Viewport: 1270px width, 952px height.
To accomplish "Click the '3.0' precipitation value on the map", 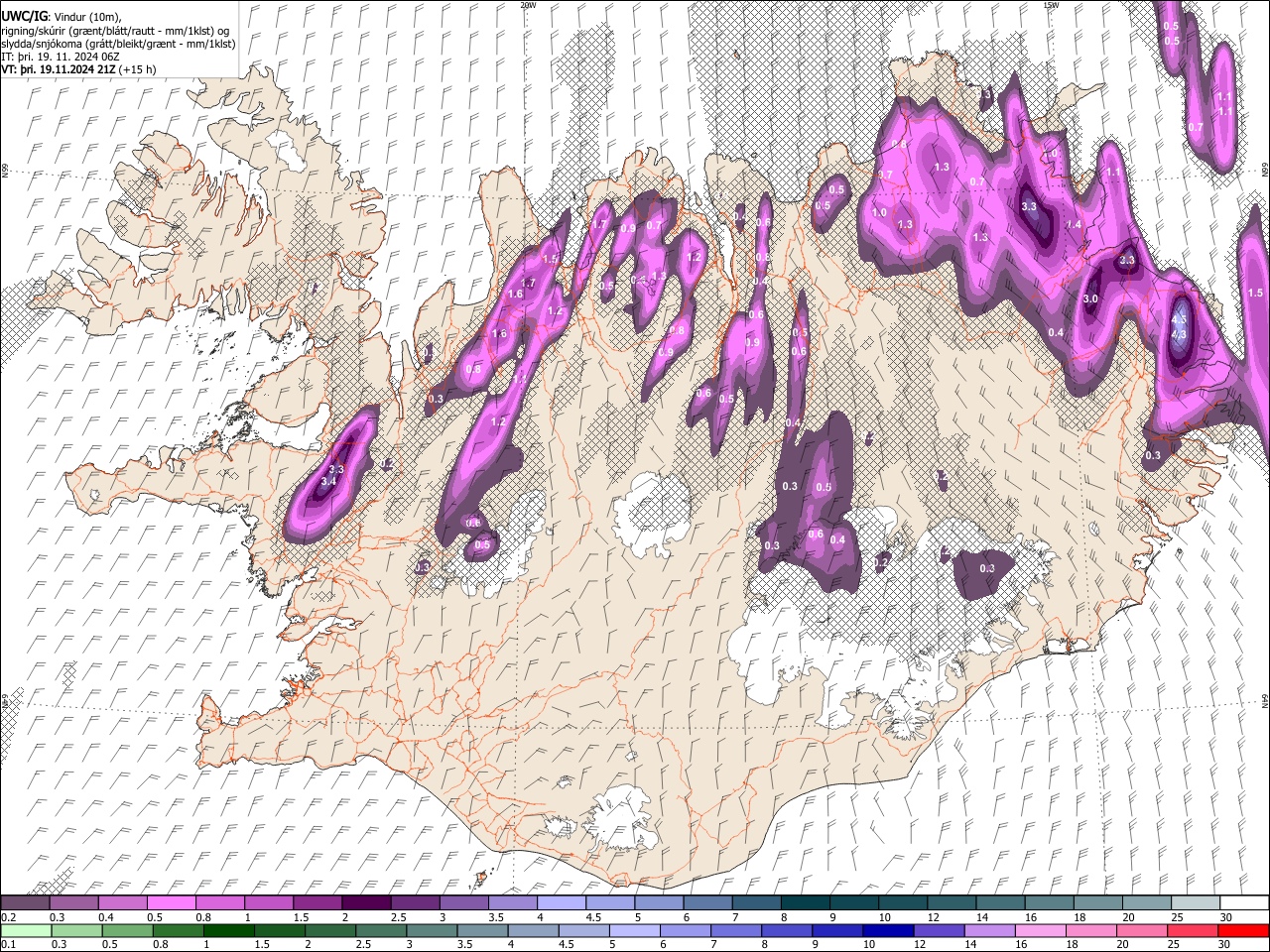I will [x=1090, y=298].
